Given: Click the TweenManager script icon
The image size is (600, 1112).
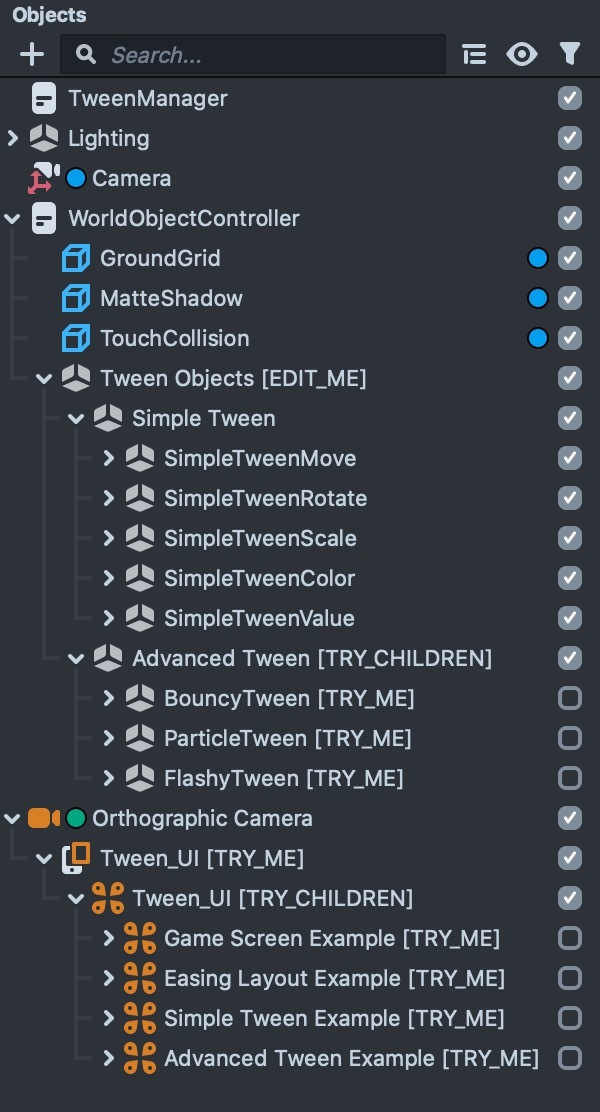Looking at the screenshot, I should (44, 98).
